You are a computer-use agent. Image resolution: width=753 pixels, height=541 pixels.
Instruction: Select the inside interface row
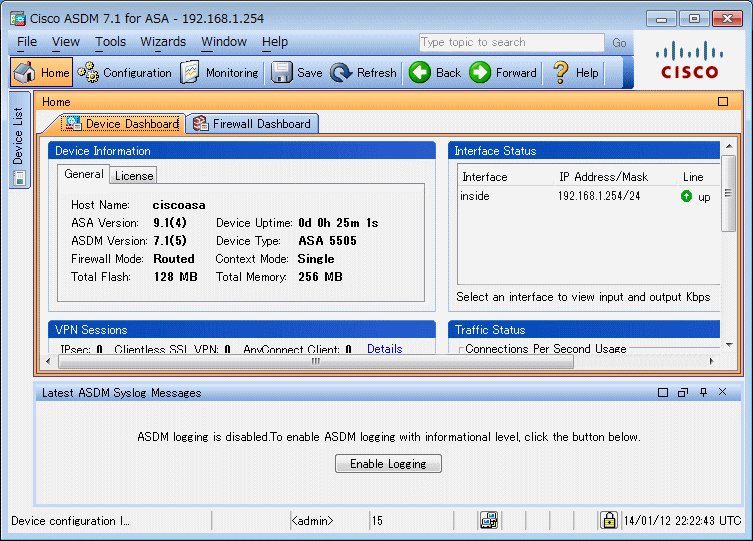coord(588,196)
